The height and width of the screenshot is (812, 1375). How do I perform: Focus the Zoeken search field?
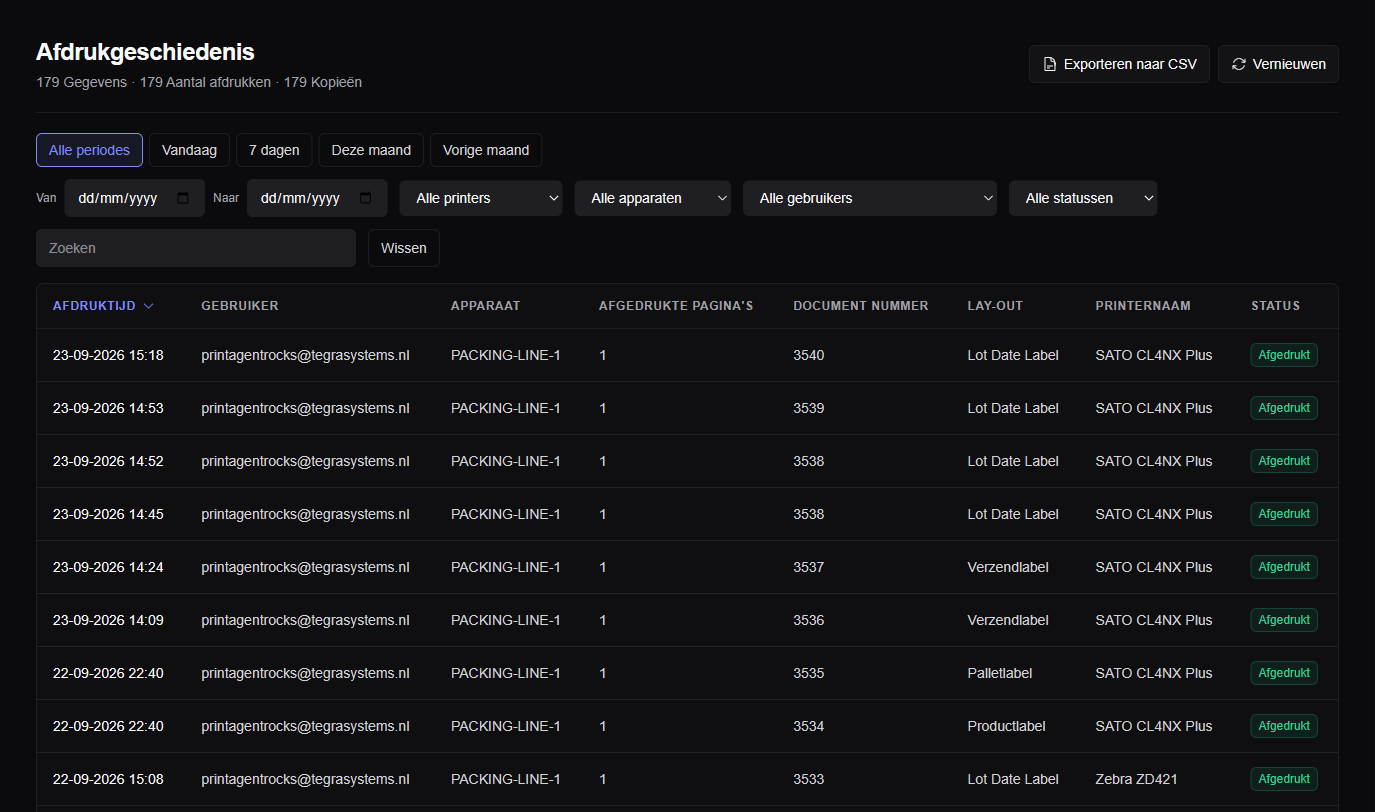point(196,248)
